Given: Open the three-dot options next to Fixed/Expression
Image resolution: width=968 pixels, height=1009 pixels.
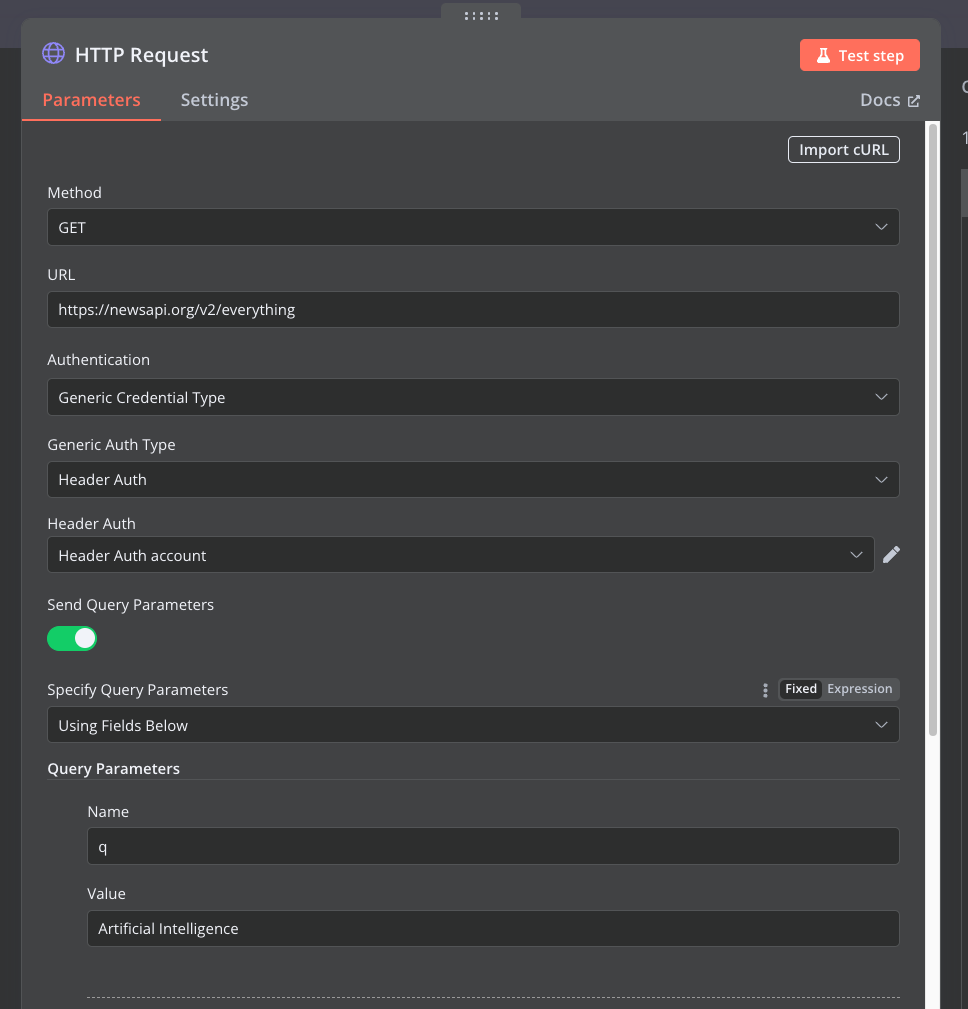Looking at the screenshot, I should pyautogui.click(x=765, y=690).
